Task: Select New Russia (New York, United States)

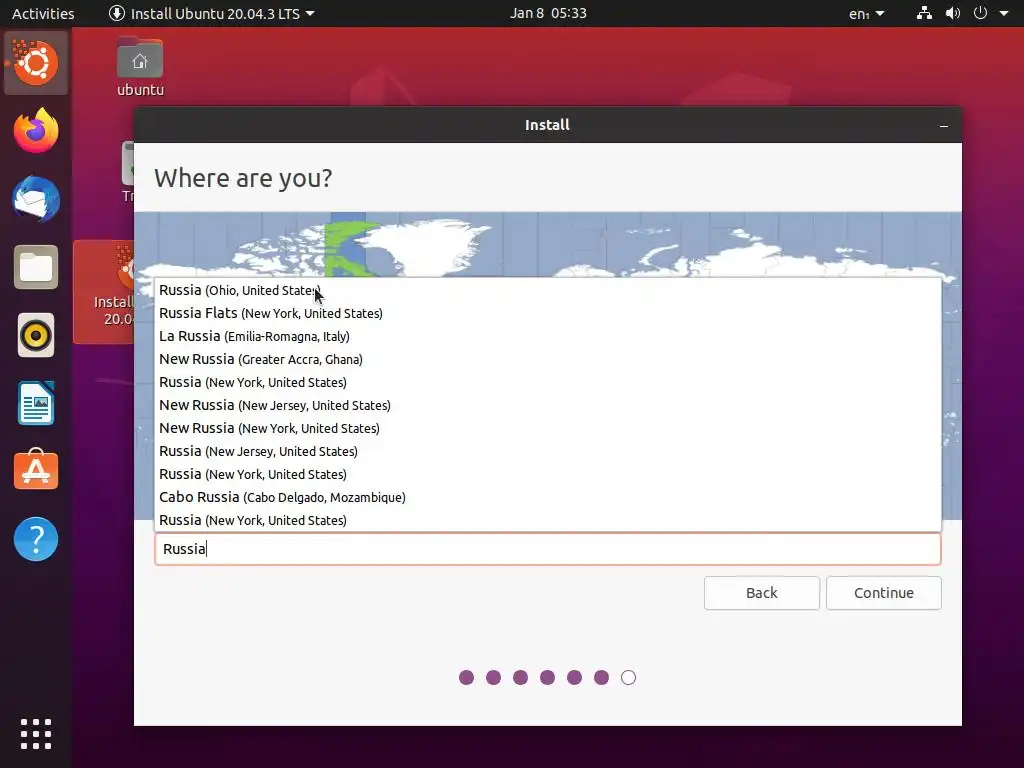Action: [x=548, y=428]
